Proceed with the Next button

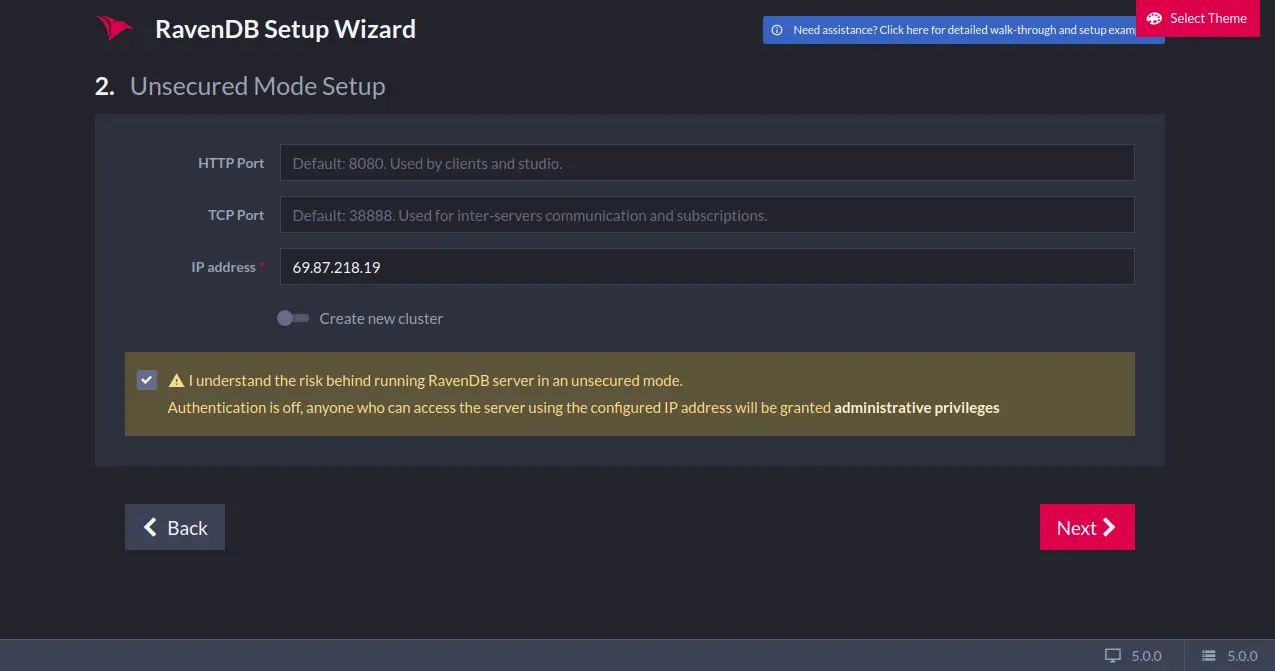(x=1087, y=527)
